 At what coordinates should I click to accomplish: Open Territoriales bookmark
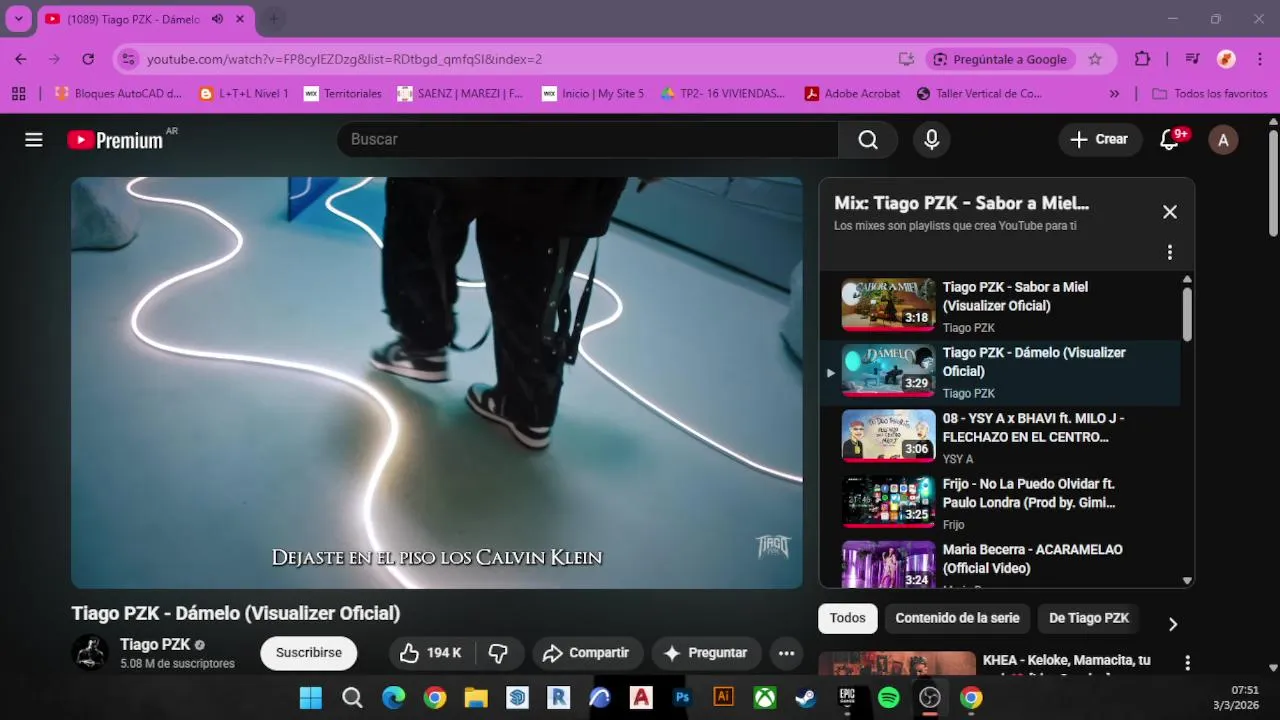[343, 94]
